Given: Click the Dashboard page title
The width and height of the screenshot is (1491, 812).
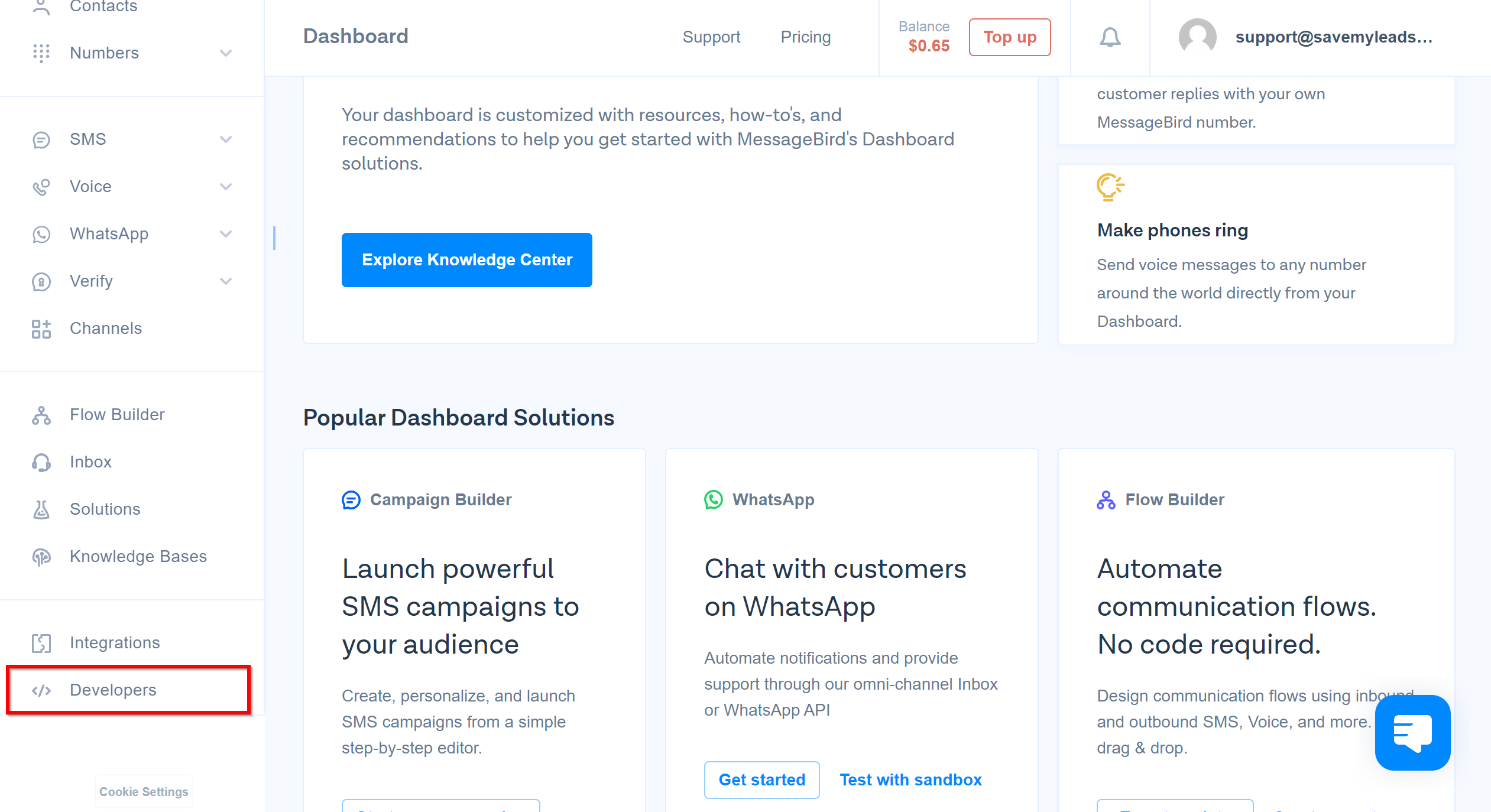Looking at the screenshot, I should point(355,37).
